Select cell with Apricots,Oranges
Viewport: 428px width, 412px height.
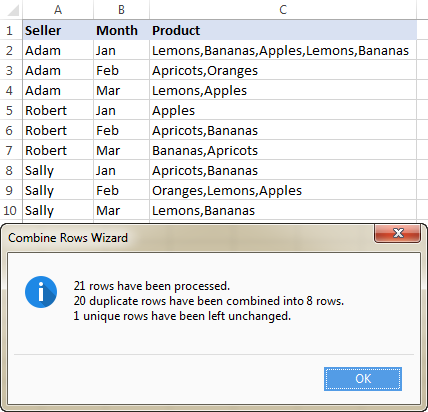[x=283, y=70]
